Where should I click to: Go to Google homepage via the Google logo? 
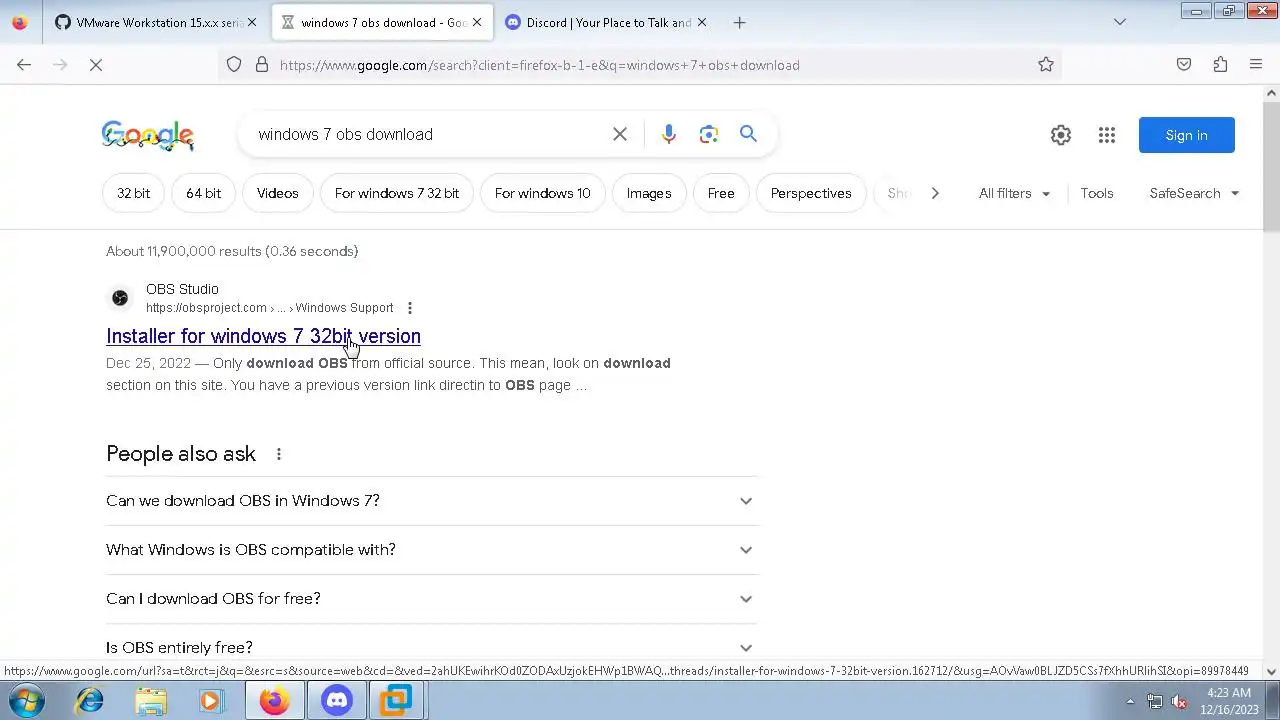click(148, 135)
